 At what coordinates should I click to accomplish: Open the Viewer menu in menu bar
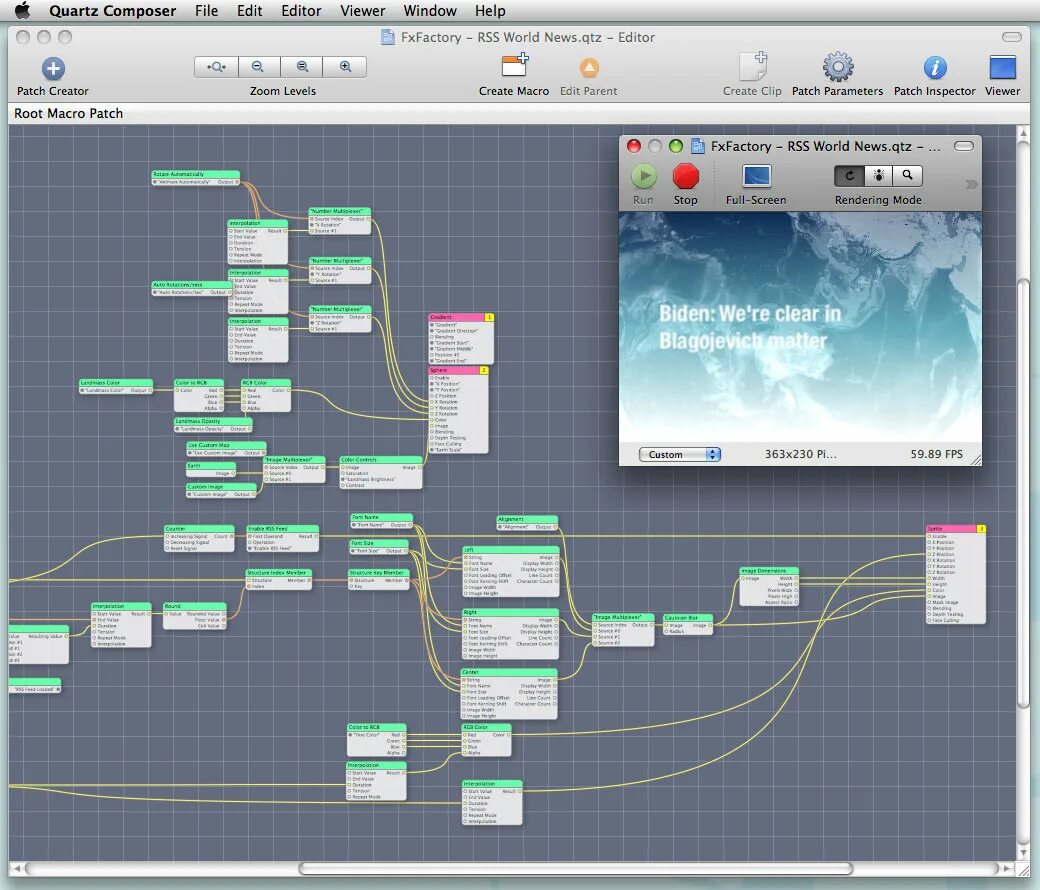(x=362, y=11)
